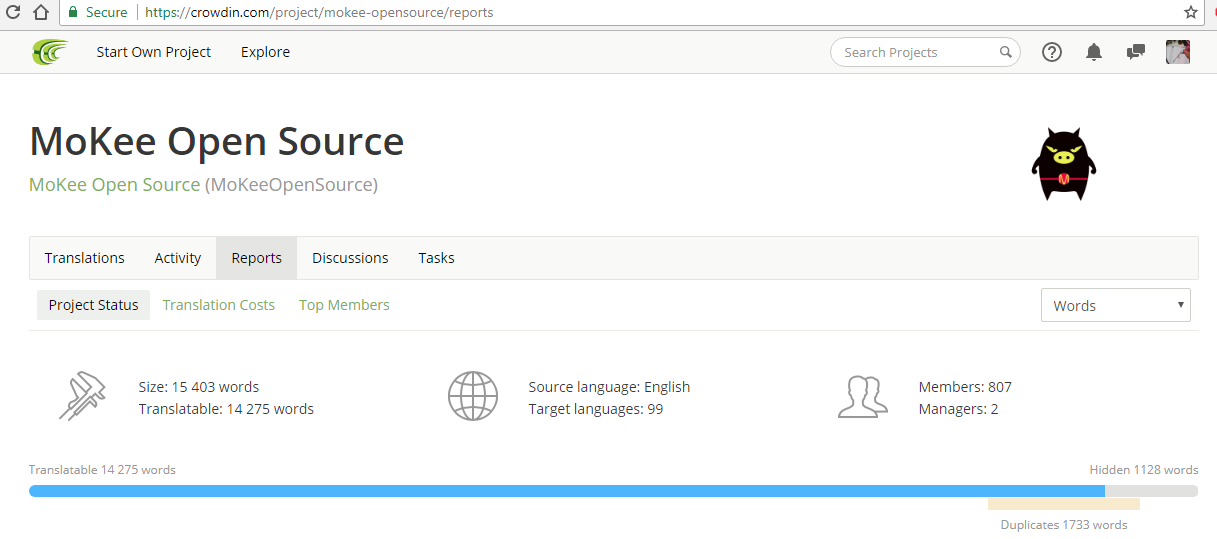Go to the browser home page icon
Image resolution: width=1217 pixels, height=539 pixels.
[40, 12]
